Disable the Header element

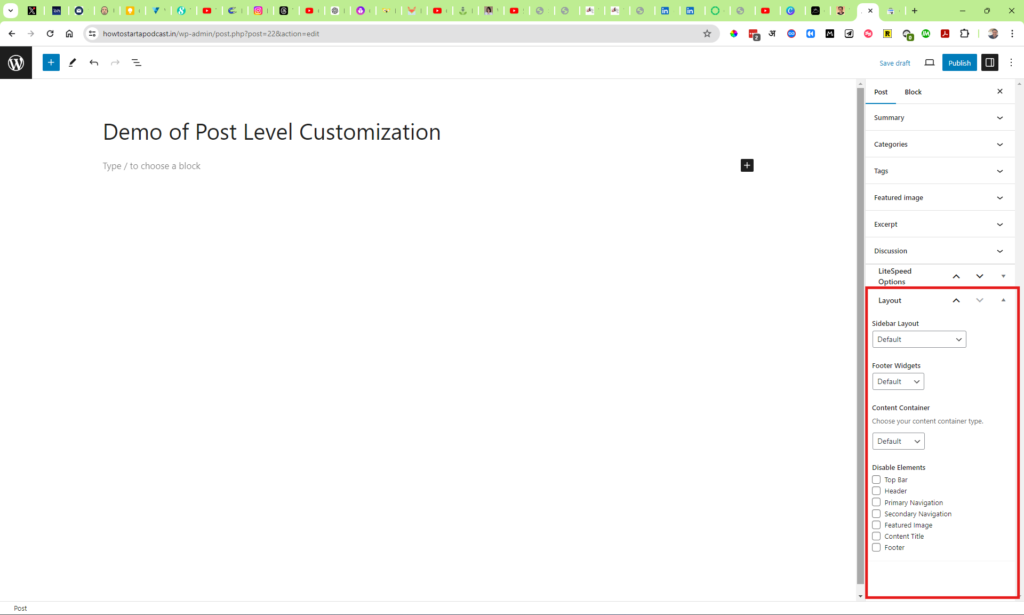(x=876, y=491)
